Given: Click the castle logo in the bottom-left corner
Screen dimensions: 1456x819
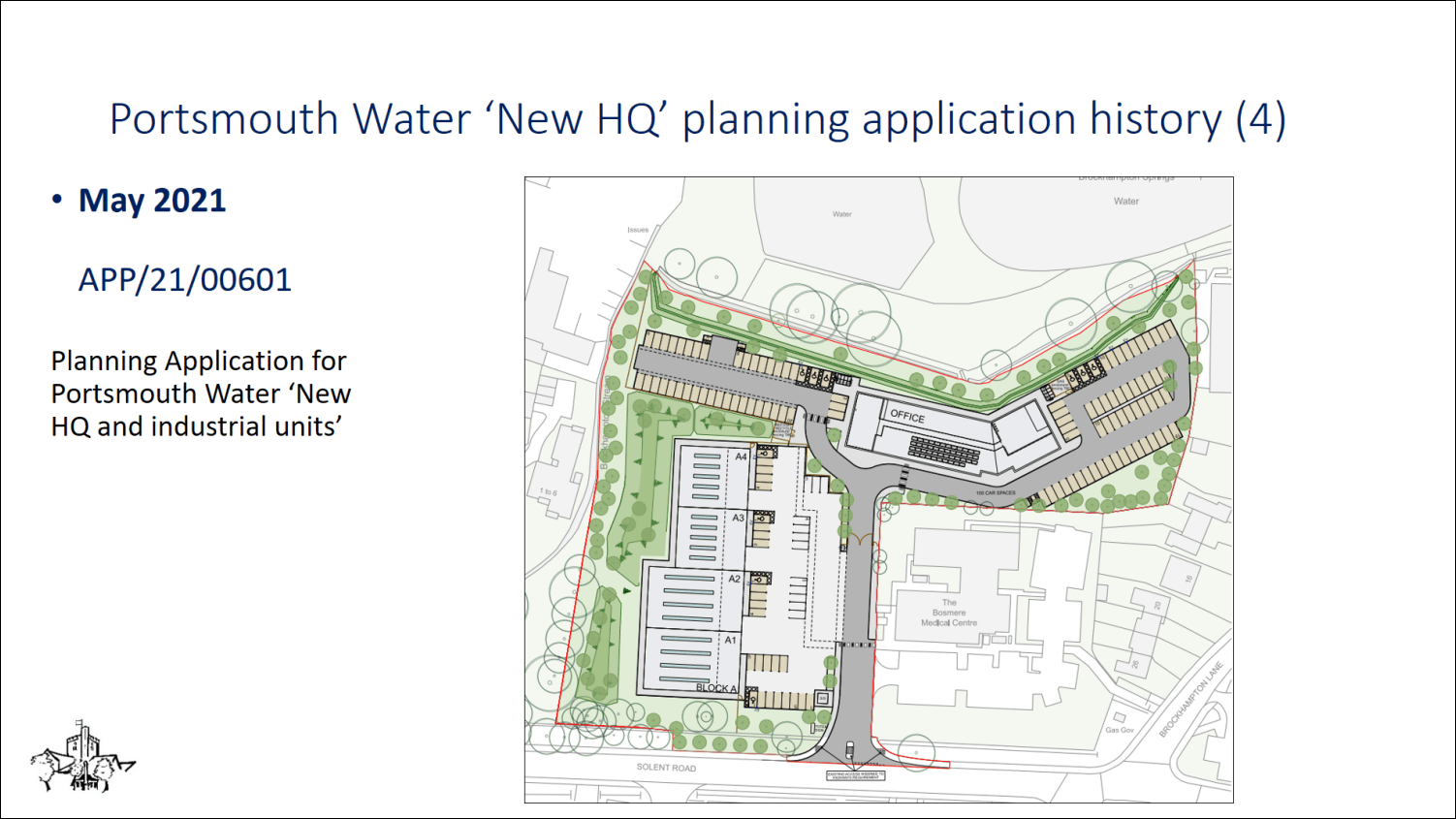Looking at the screenshot, I should point(82,758).
